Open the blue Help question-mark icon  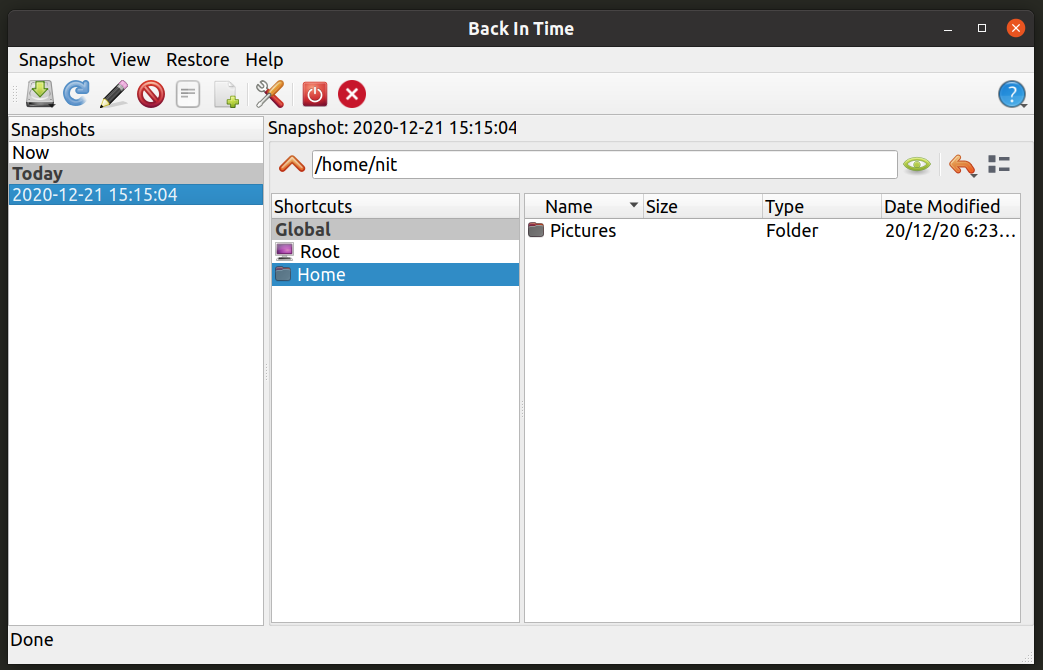pos(1012,94)
